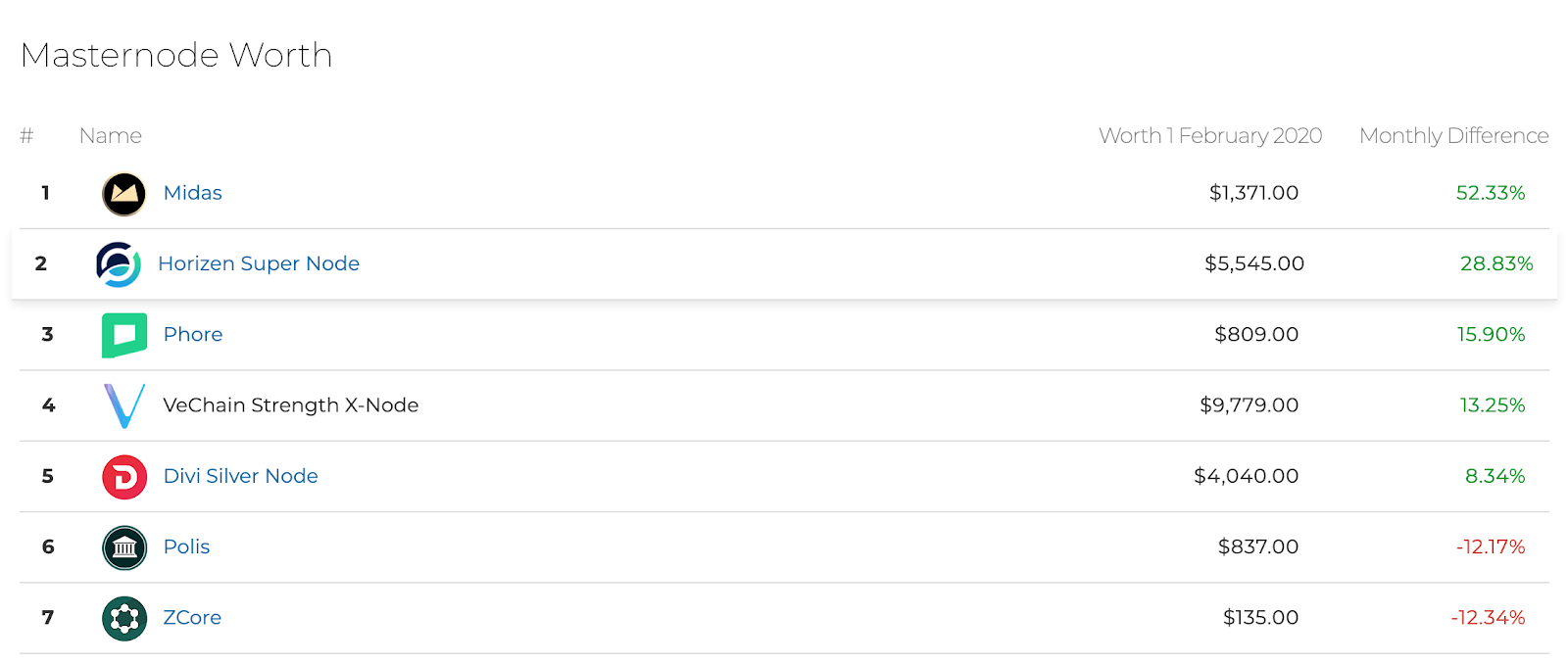Click the $9,779.00 VeChain worth value
The height and width of the screenshot is (664, 1568).
coord(1249,404)
